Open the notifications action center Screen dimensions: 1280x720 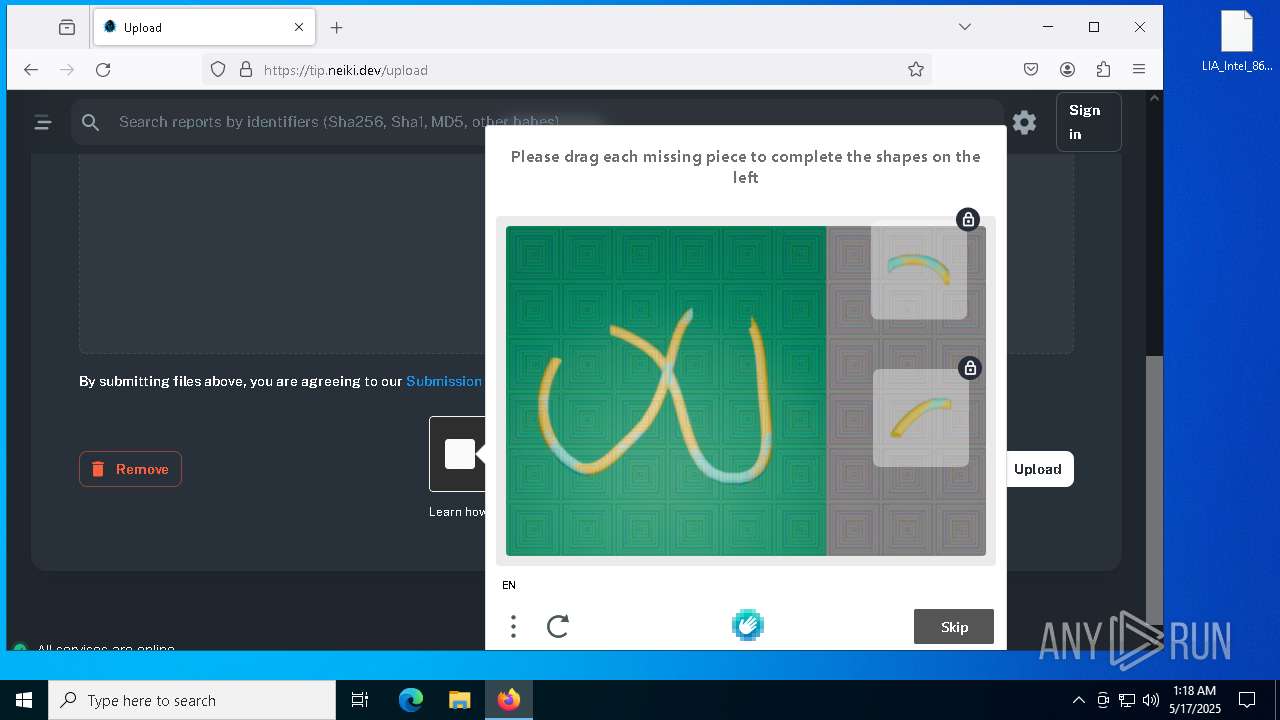coord(1247,700)
